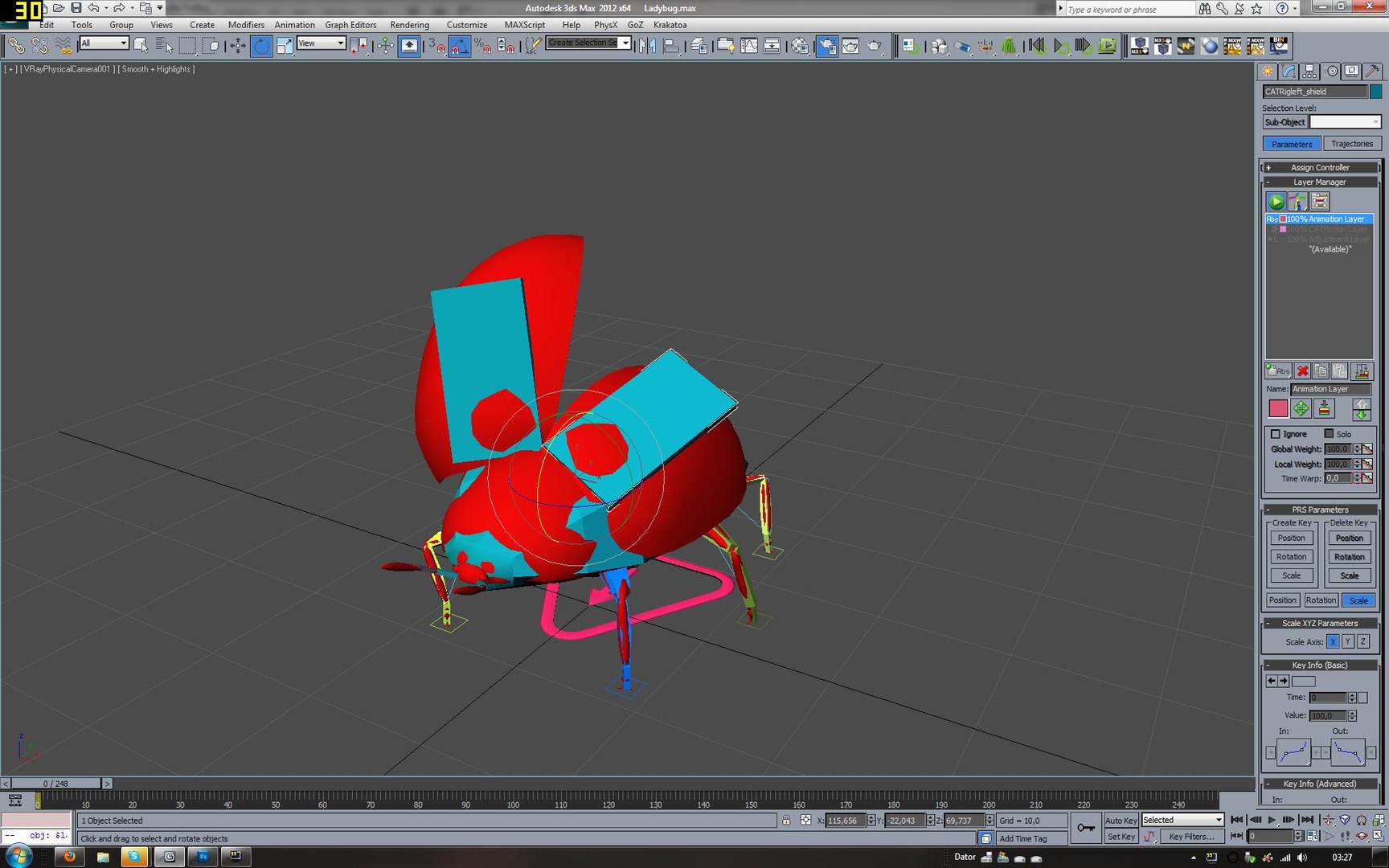The image size is (1389, 868).
Task: Enable the Solo checkbox
Action: pyautogui.click(x=1329, y=434)
